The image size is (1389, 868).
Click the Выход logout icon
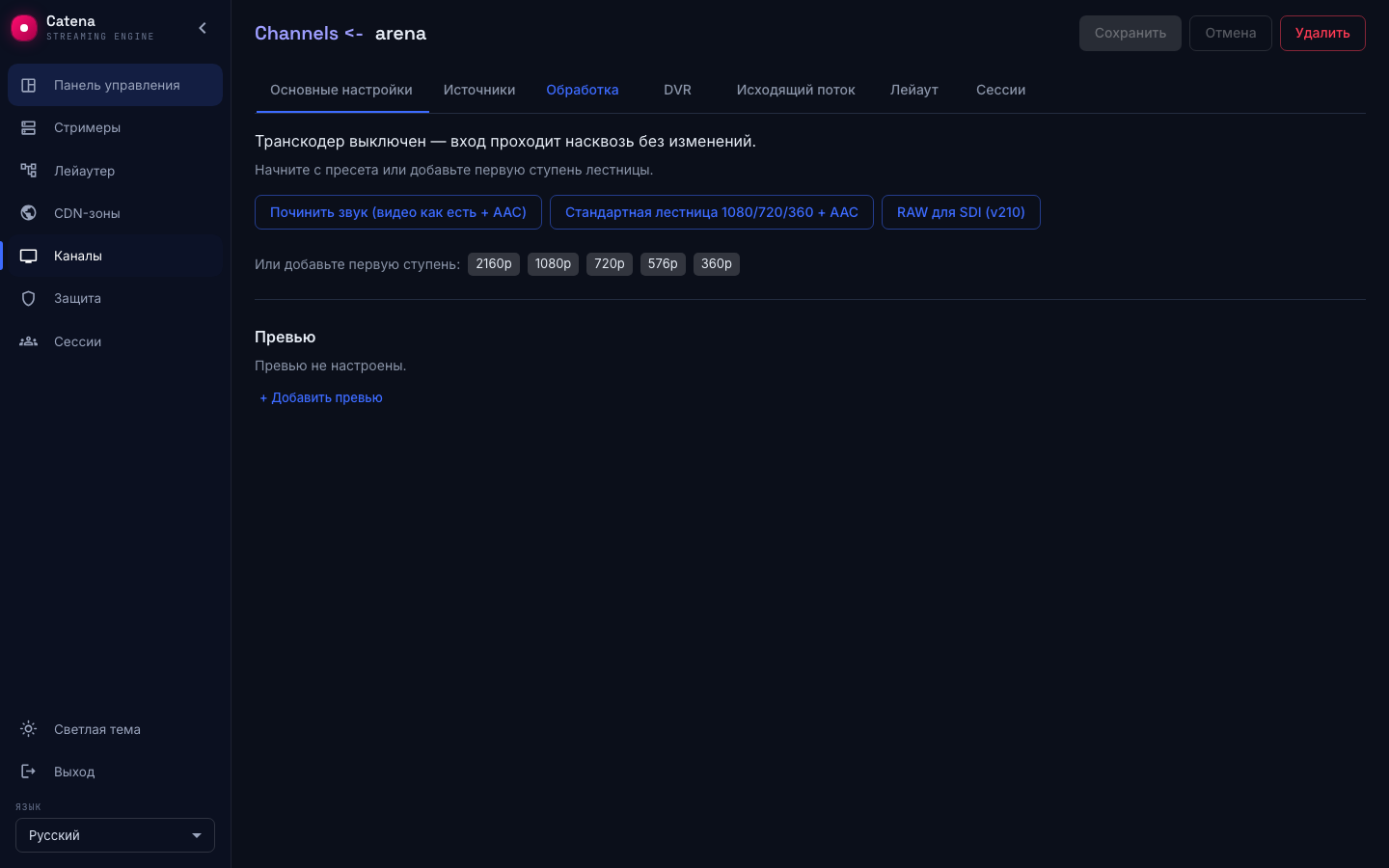tap(29, 772)
